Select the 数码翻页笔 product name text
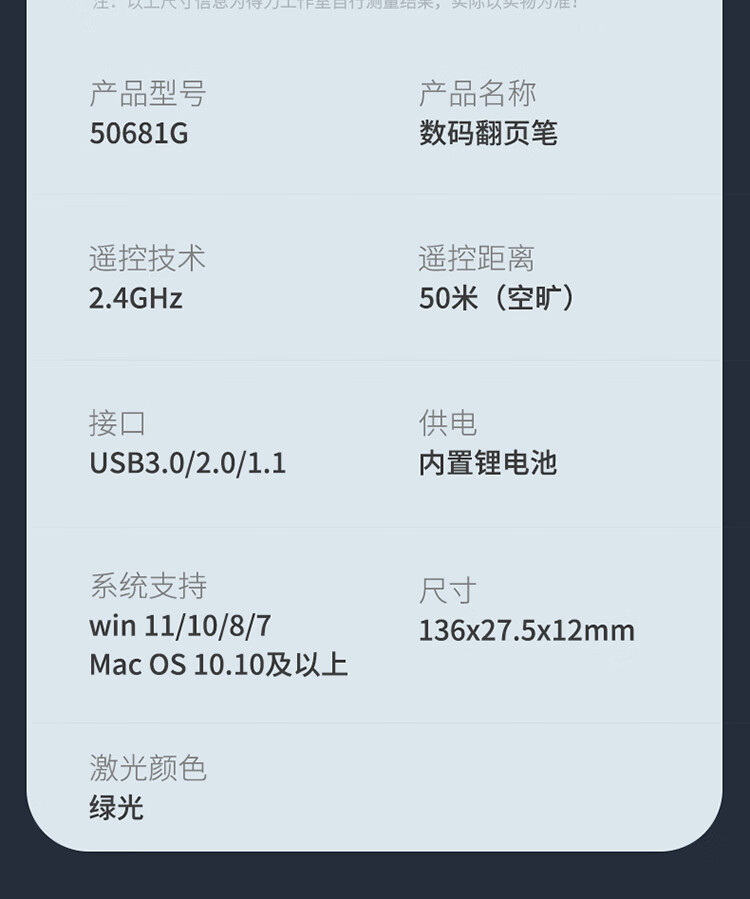Image resolution: width=750 pixels, height=899 pixels. pyautogui.click(x=488, y=134)
